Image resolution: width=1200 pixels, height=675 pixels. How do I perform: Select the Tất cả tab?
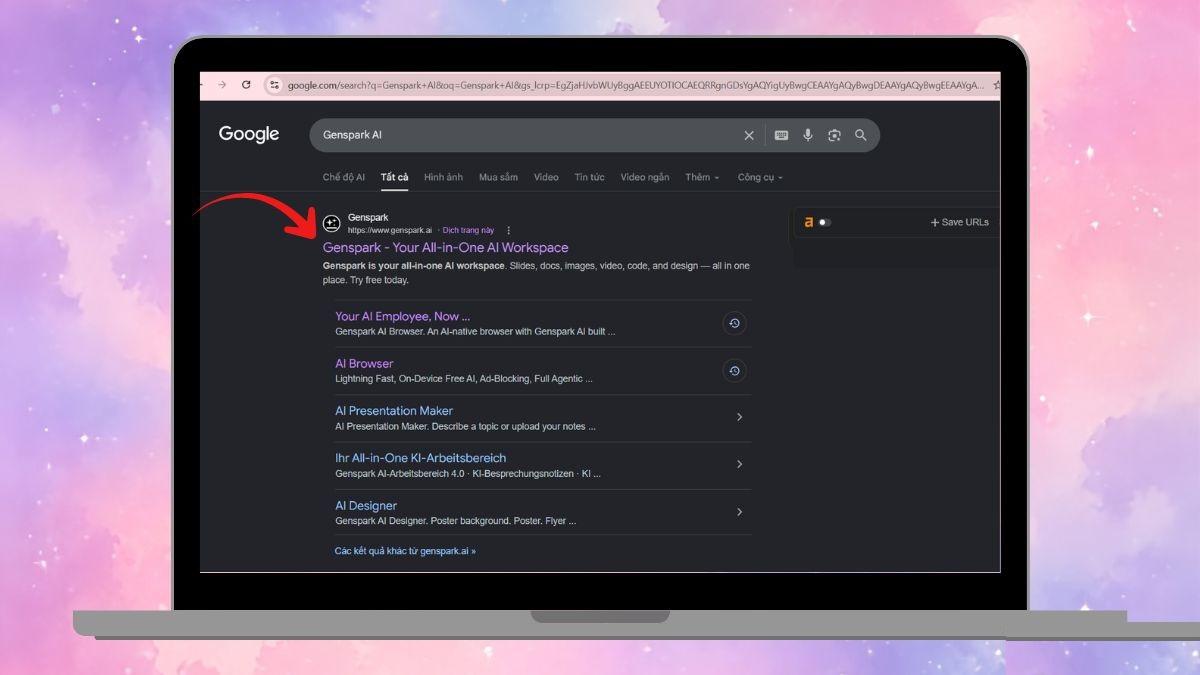pyautogui.click(x=395, y=177)
